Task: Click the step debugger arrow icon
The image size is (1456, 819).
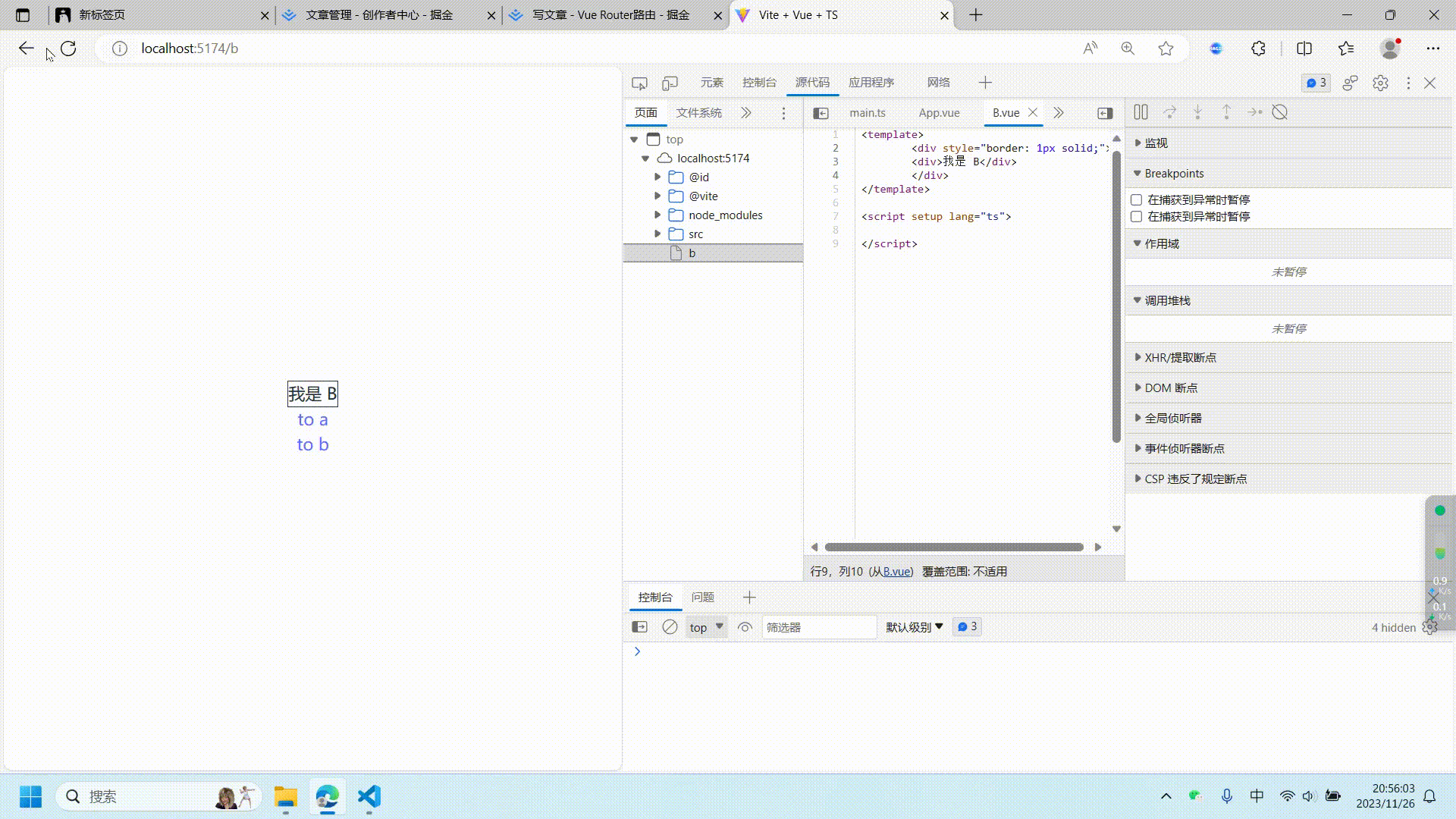Action: 1254,112
